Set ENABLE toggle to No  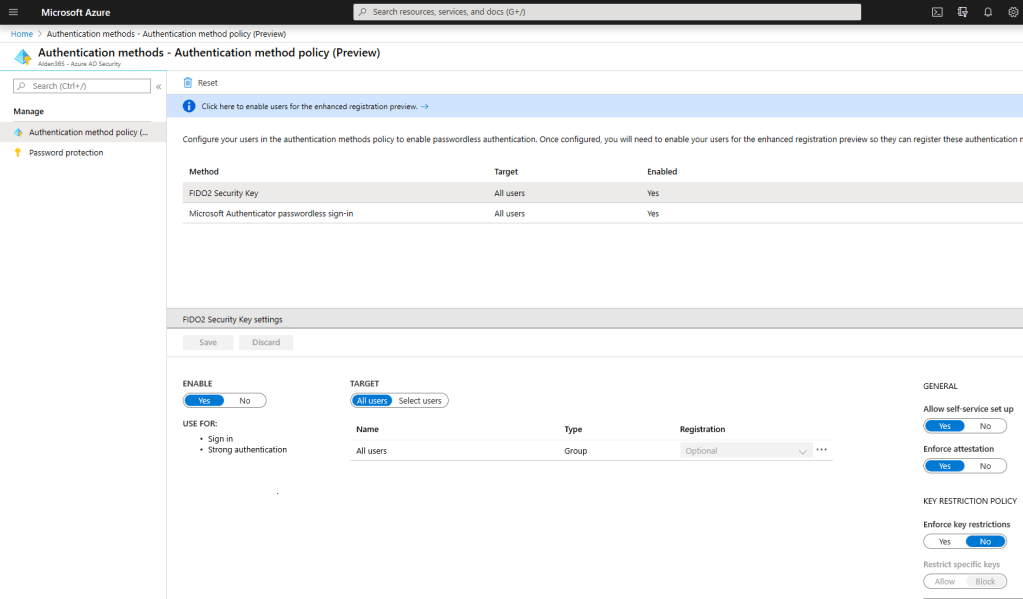245,401
